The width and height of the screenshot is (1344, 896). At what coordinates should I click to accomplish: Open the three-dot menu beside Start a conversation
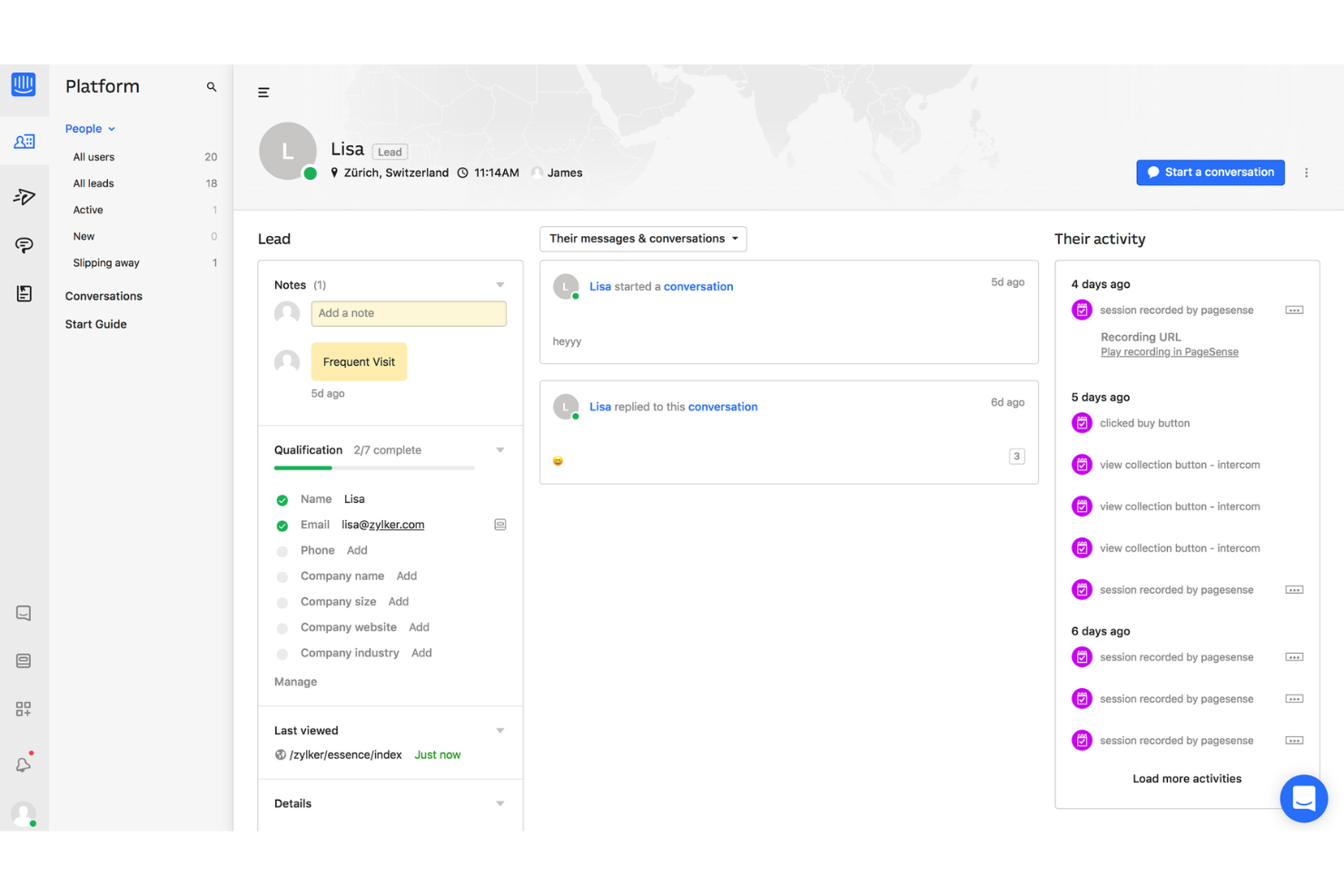tap(1307, 172)
